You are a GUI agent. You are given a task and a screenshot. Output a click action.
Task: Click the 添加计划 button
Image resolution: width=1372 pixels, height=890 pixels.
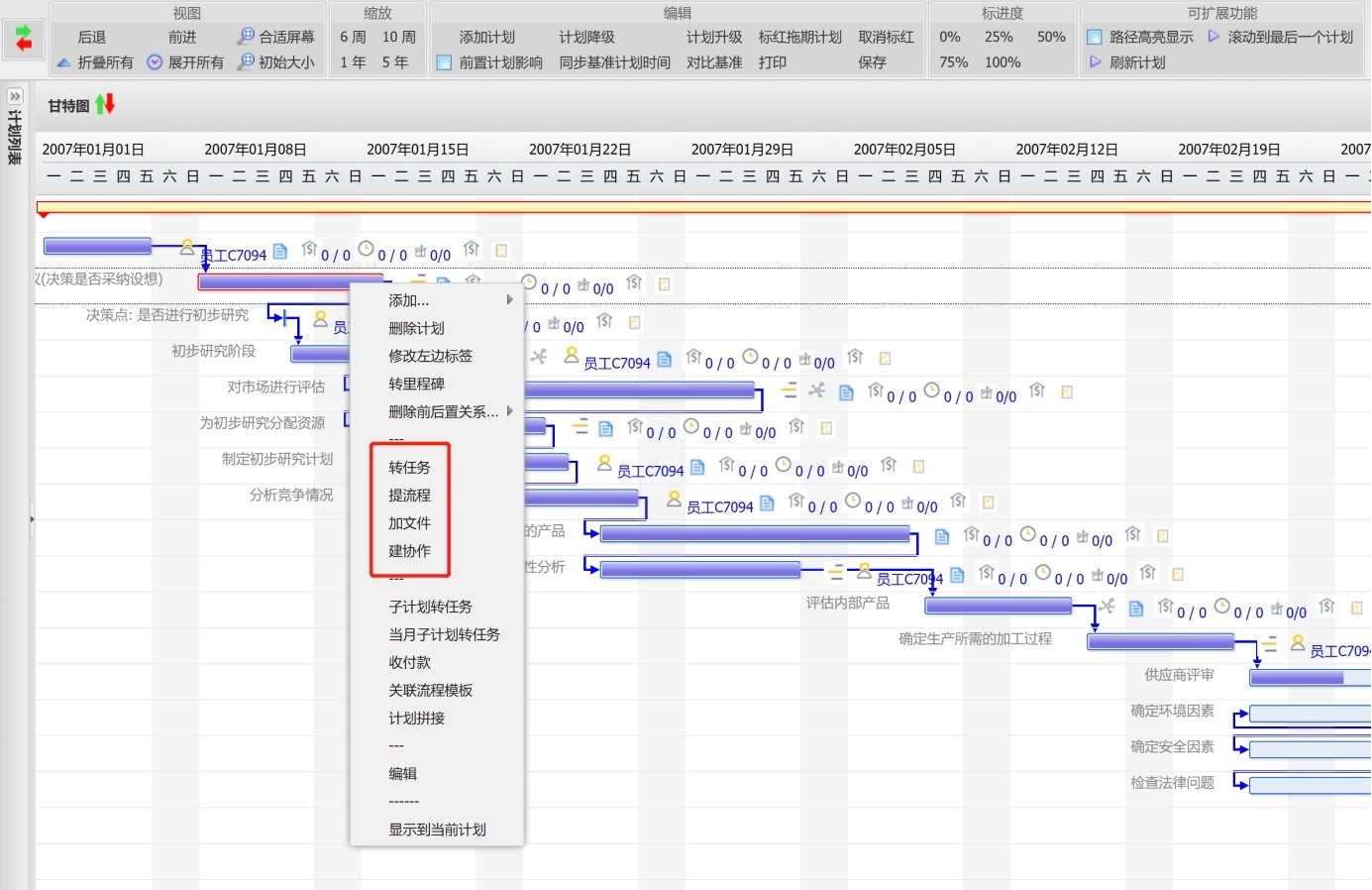[486, 37]
